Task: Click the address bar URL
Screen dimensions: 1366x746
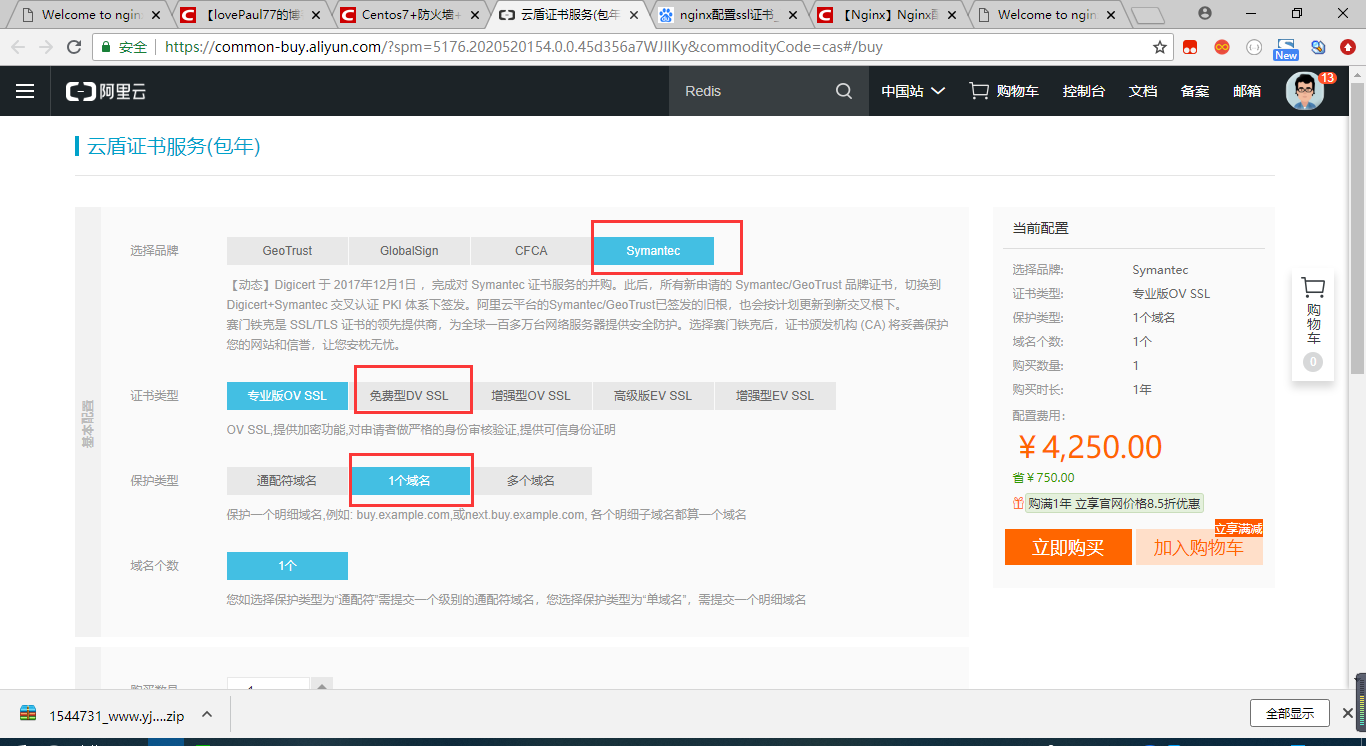Action: [x=524, y=47]
